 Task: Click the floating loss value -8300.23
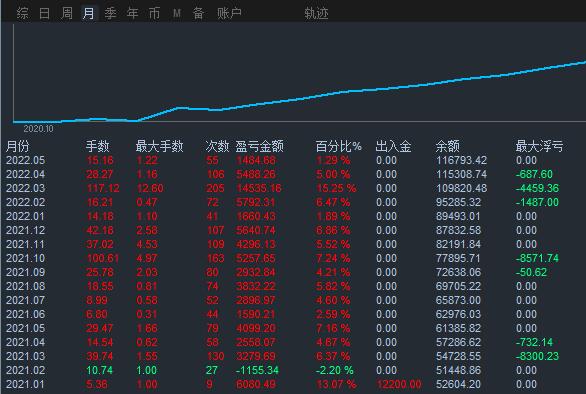tap(537, 356)
